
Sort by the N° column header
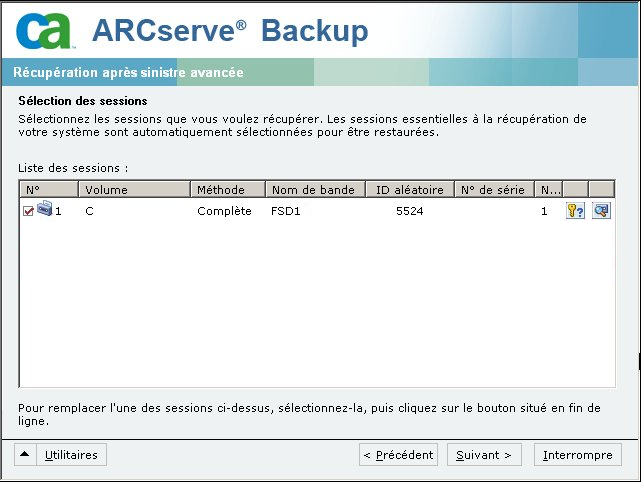pos(48,189)
